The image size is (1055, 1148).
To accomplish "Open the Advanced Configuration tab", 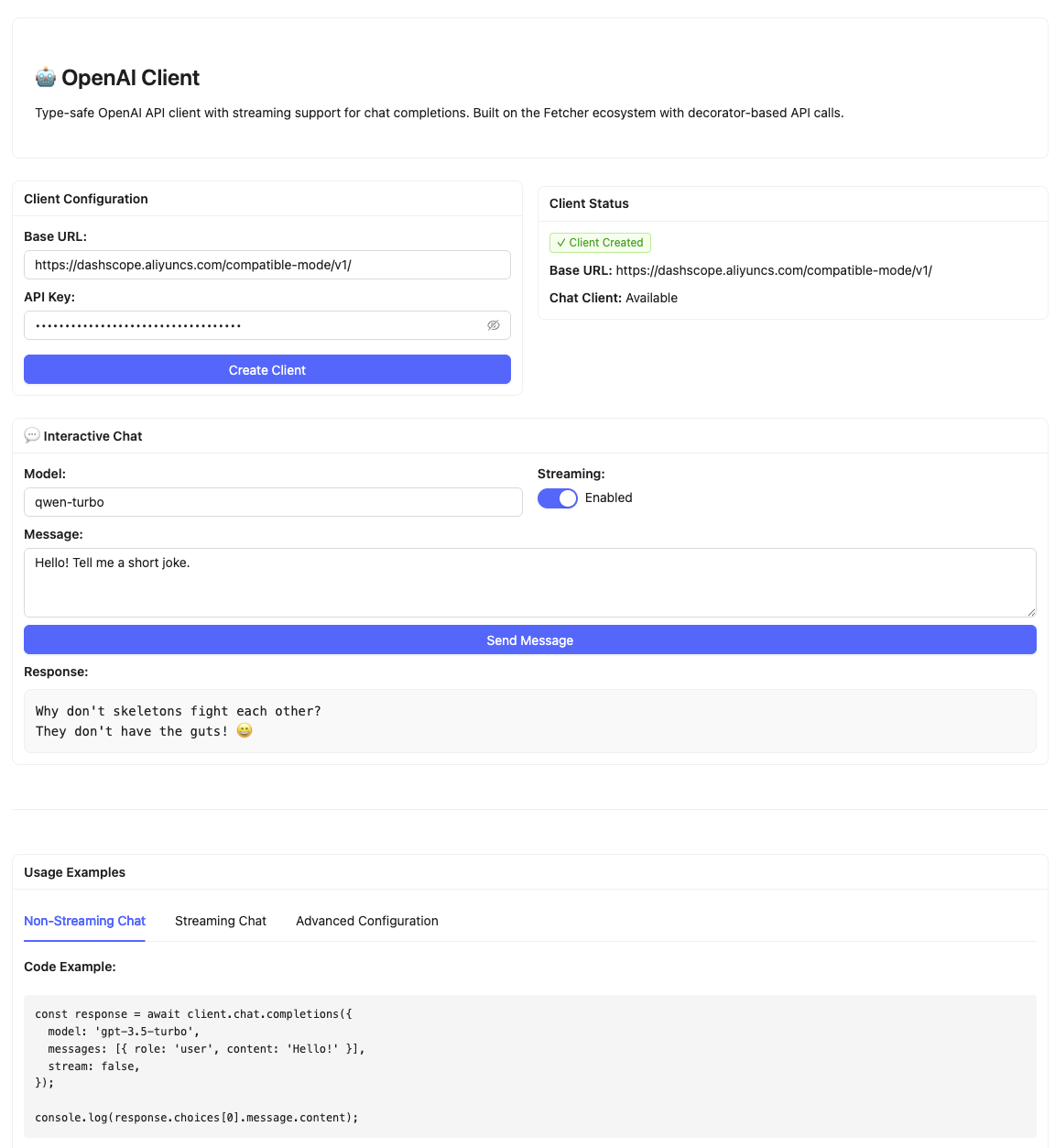I will (x=367, y=921).
